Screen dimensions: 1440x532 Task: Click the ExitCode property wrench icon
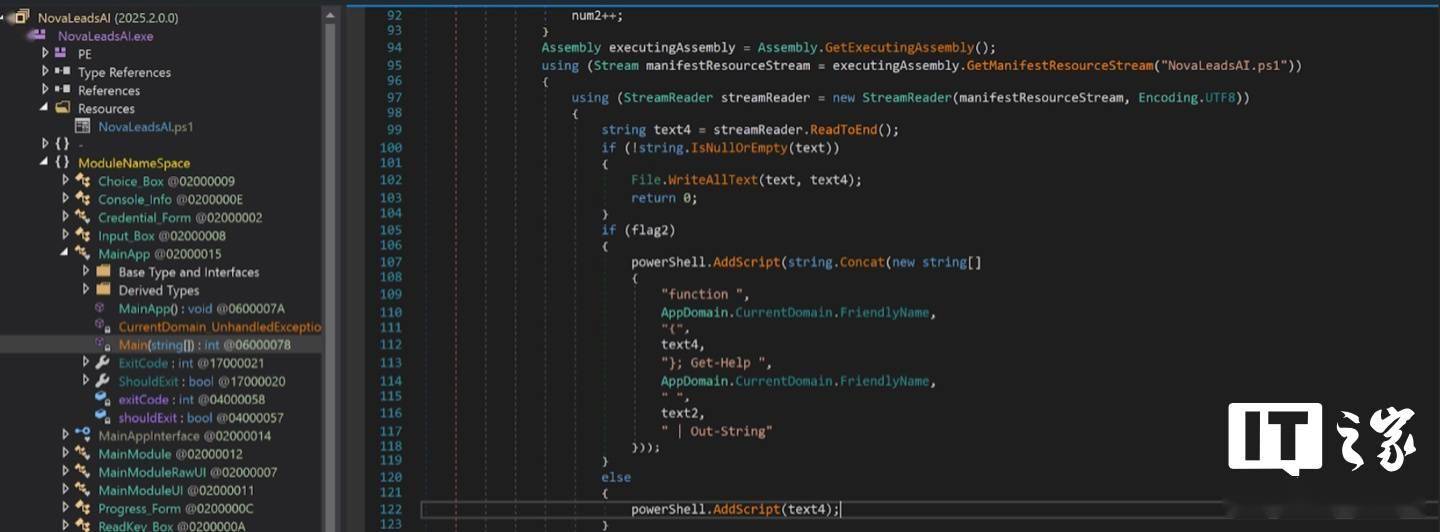(101, 362)
